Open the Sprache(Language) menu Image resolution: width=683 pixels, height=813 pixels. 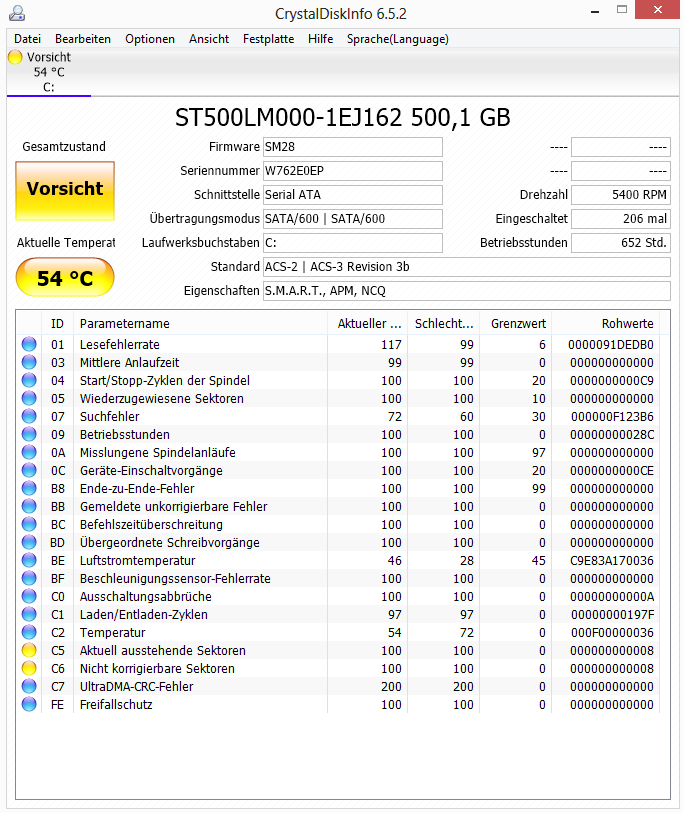(x=398, y=39)
